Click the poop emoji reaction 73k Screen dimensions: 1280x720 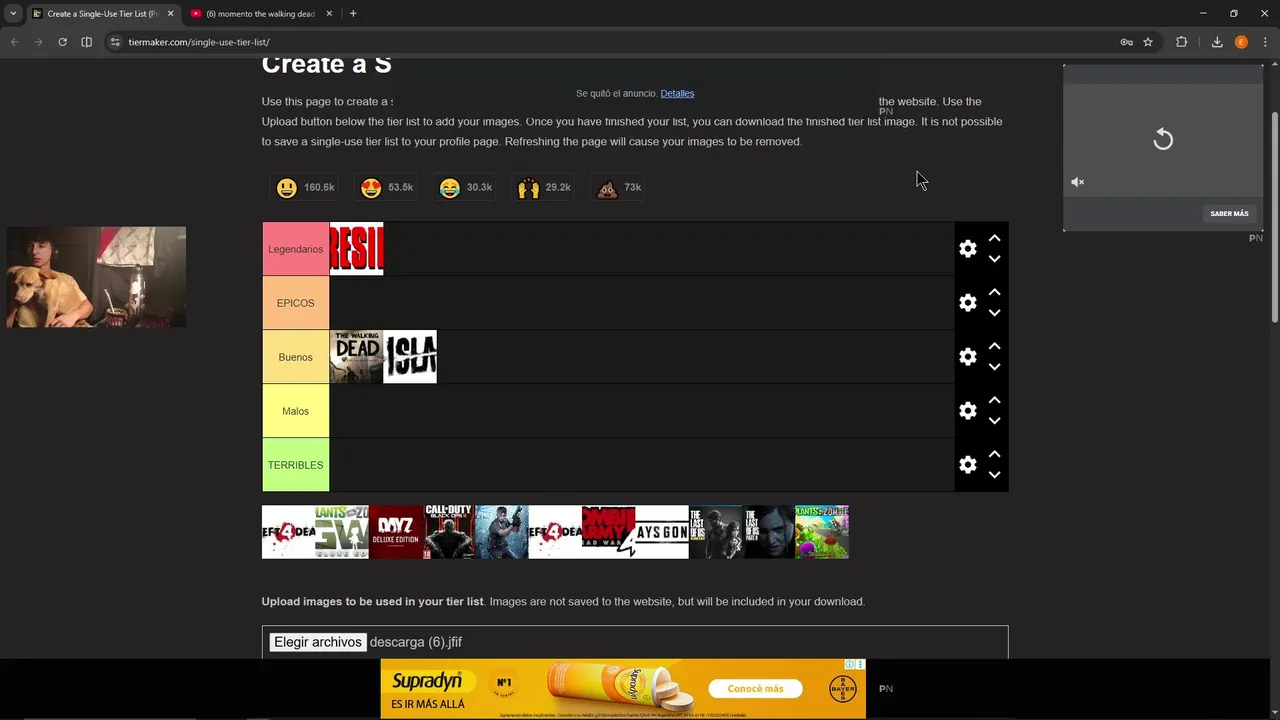(618, 188)
